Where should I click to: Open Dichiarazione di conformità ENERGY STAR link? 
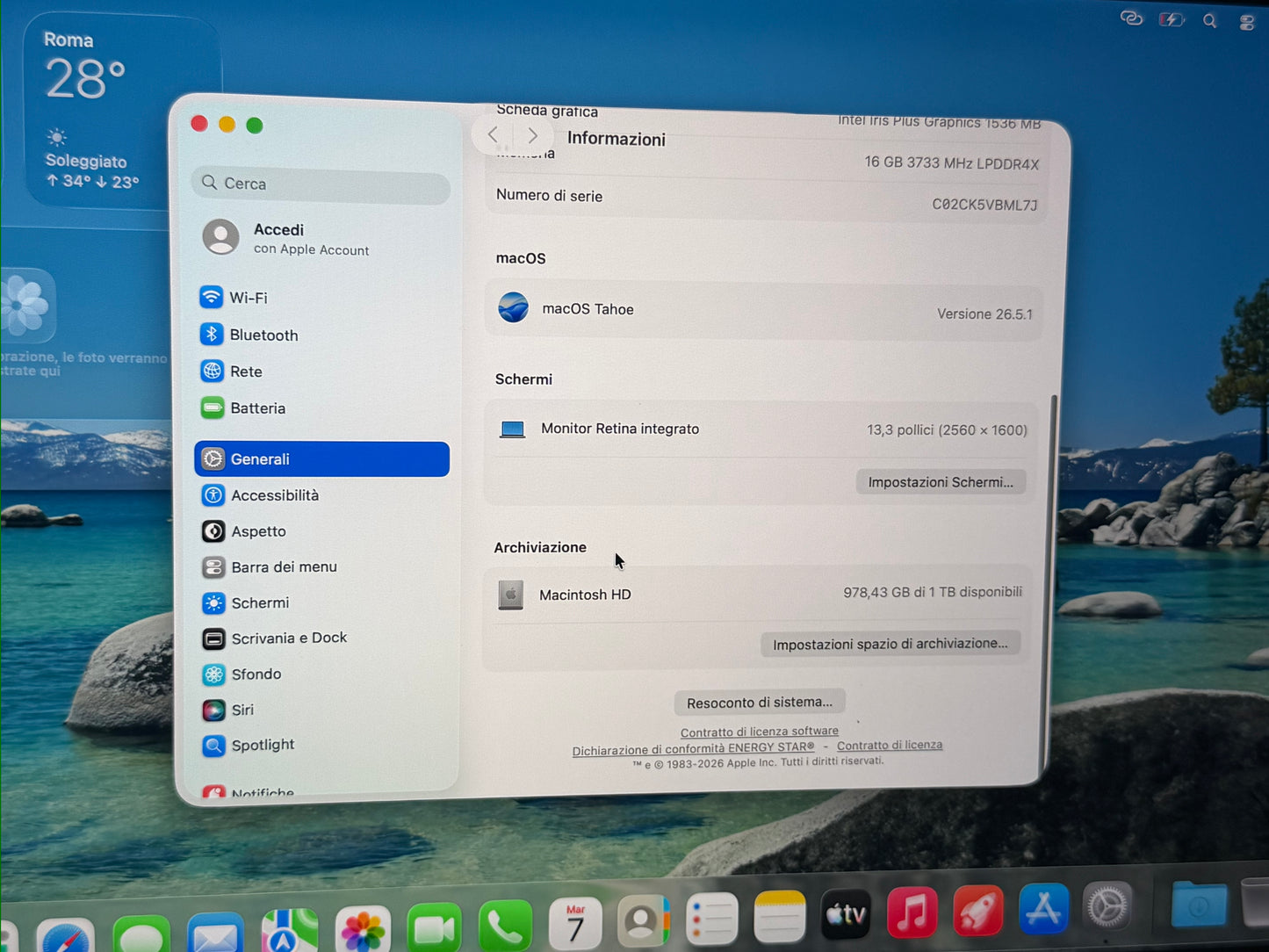tap(694, 749)
